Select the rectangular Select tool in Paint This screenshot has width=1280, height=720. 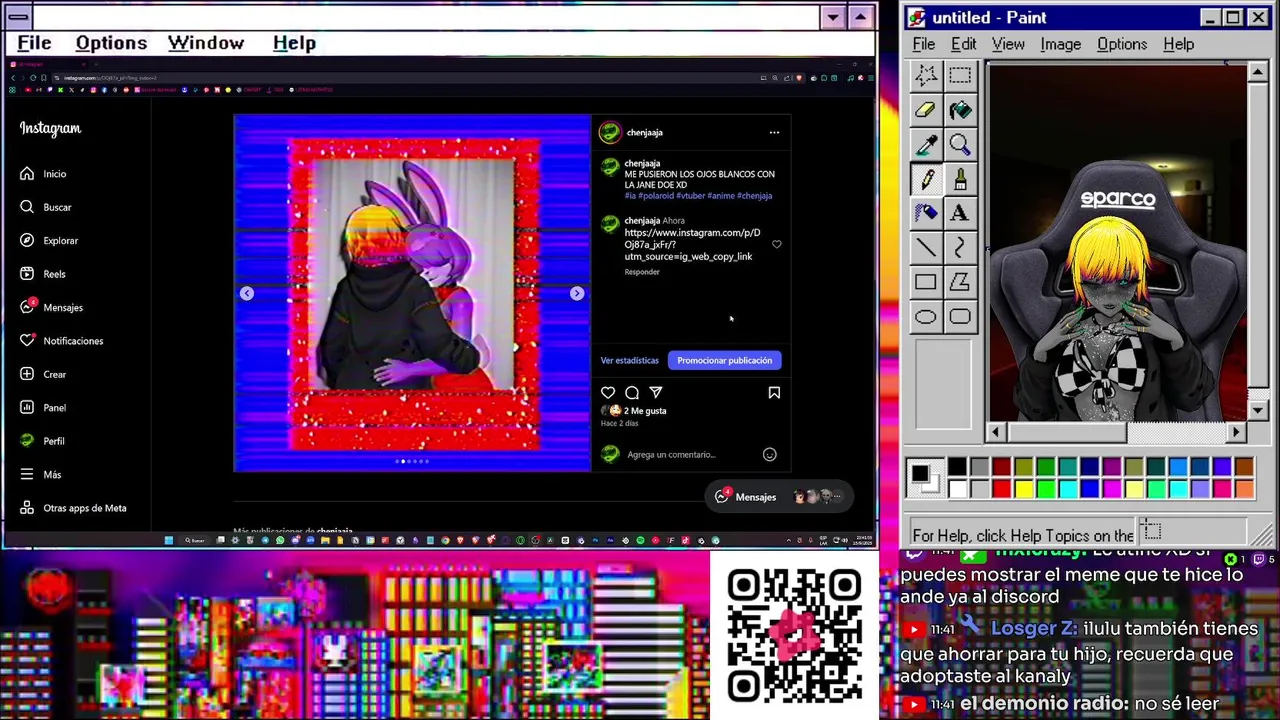960,75
